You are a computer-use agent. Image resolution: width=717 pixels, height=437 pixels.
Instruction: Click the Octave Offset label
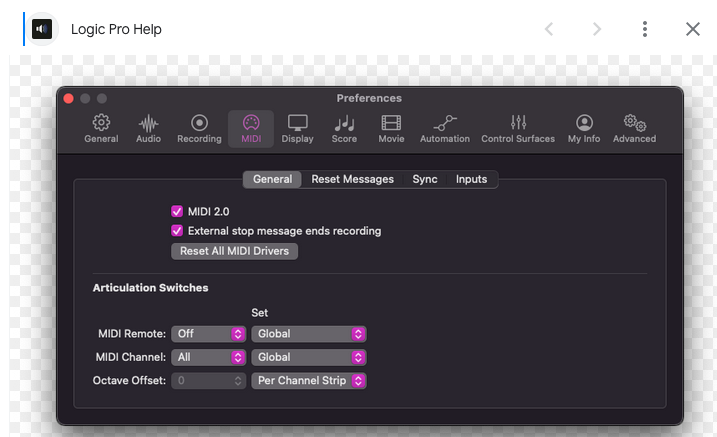(129, 380)
